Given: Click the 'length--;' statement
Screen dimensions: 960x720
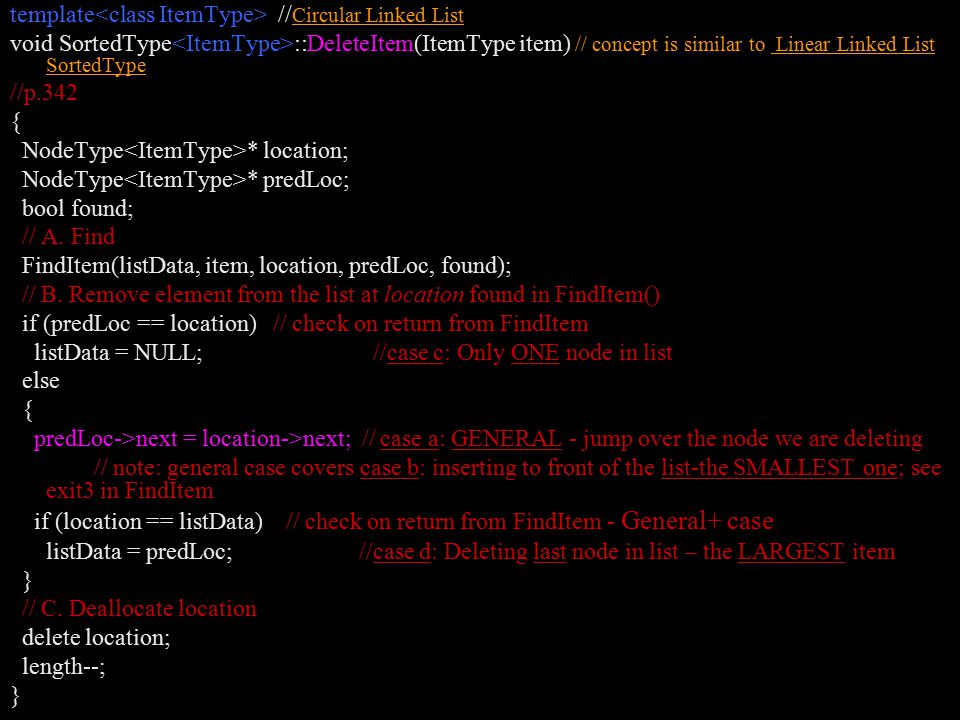Looking at the screenshot, I should point(64,666).
